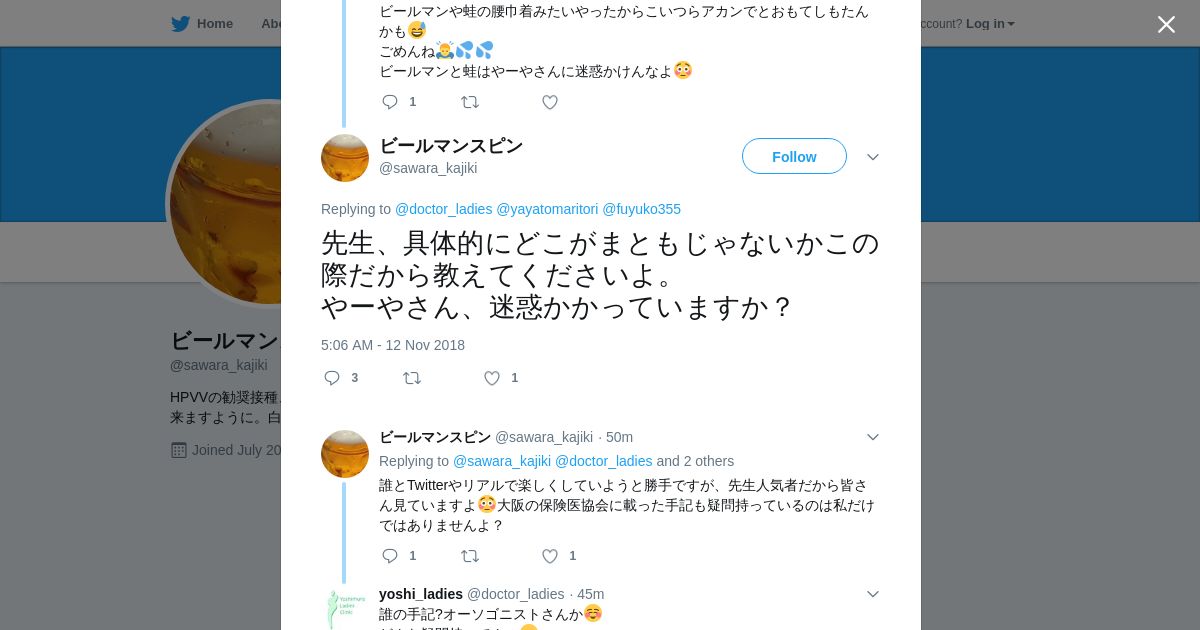Close the tweet overlay with X
The image size is (1200, 630).
click(x=1166, y=24)
